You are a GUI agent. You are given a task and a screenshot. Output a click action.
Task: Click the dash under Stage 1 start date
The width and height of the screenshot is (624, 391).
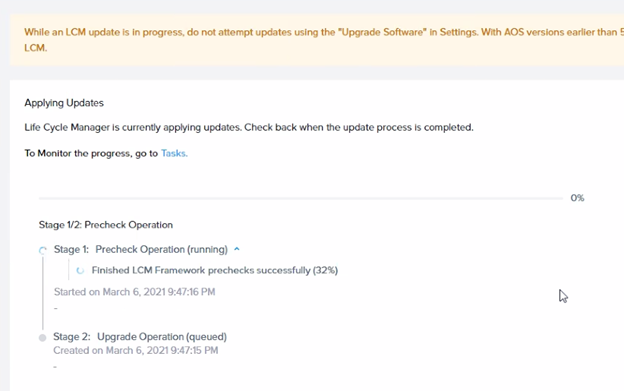55,308
